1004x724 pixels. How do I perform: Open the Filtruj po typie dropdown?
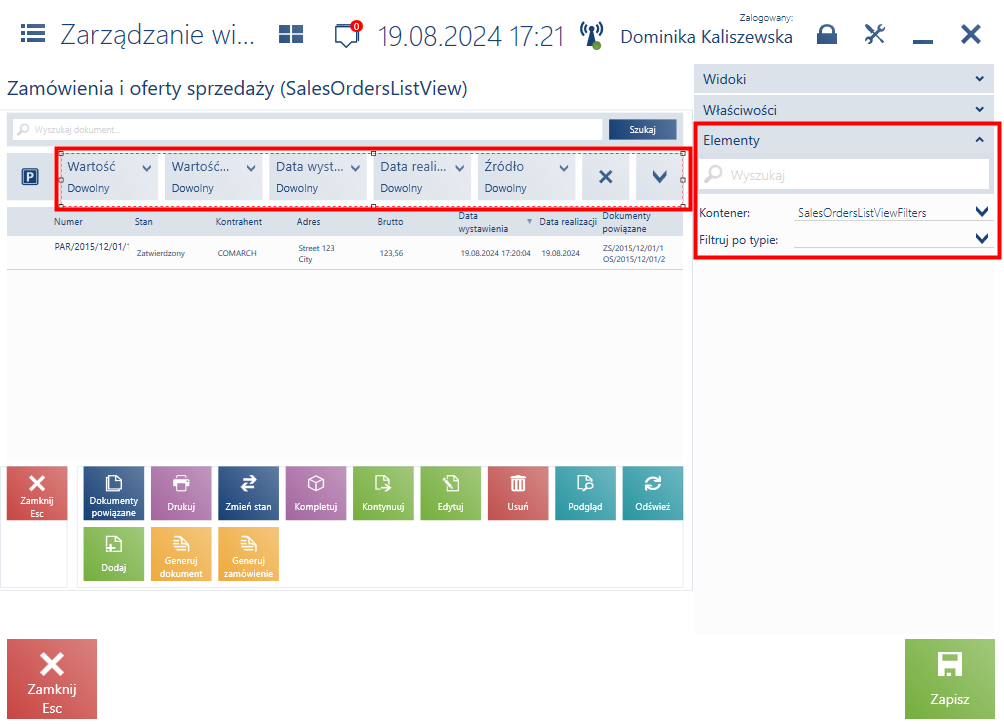pos(892,239)
